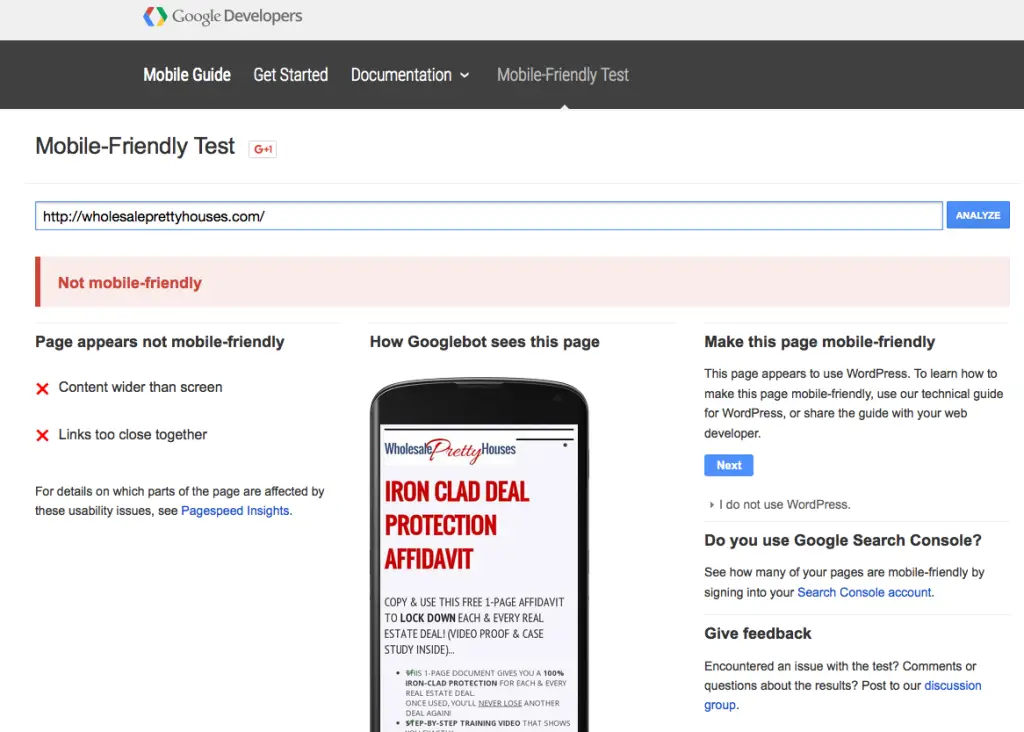
Task: Click 'How Googlebot sees this page' heading
Action: [x=485, y=342]
